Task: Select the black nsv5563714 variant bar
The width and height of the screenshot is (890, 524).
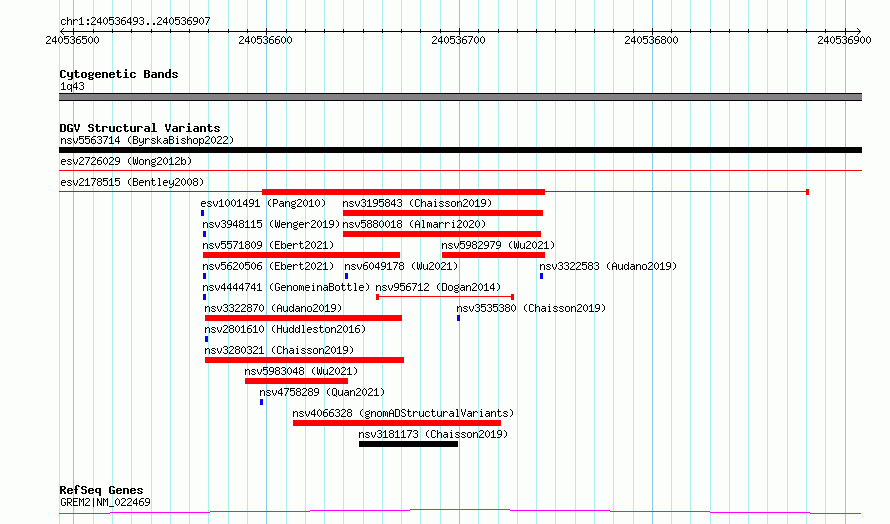Action: [460, 150]
